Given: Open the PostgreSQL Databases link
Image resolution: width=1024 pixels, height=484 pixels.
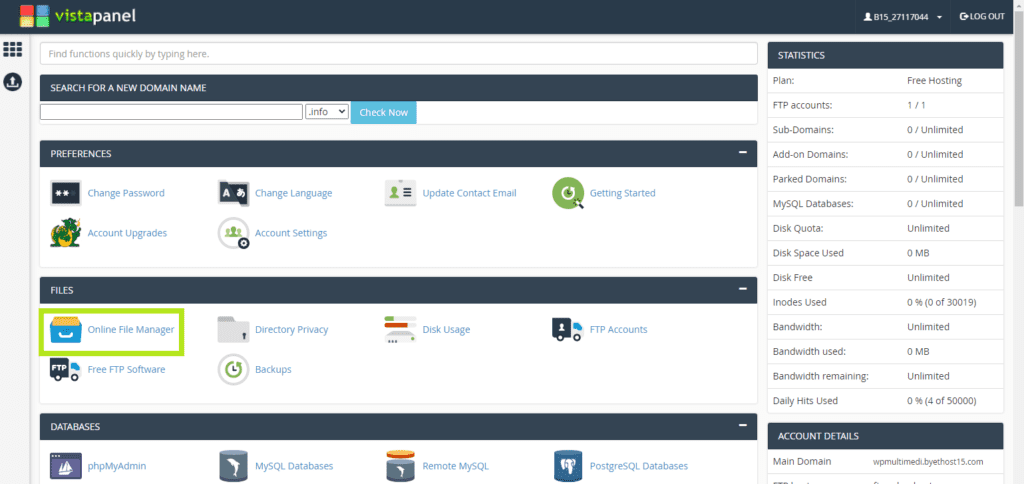Looking at the screenshot, I should point(639,466).
